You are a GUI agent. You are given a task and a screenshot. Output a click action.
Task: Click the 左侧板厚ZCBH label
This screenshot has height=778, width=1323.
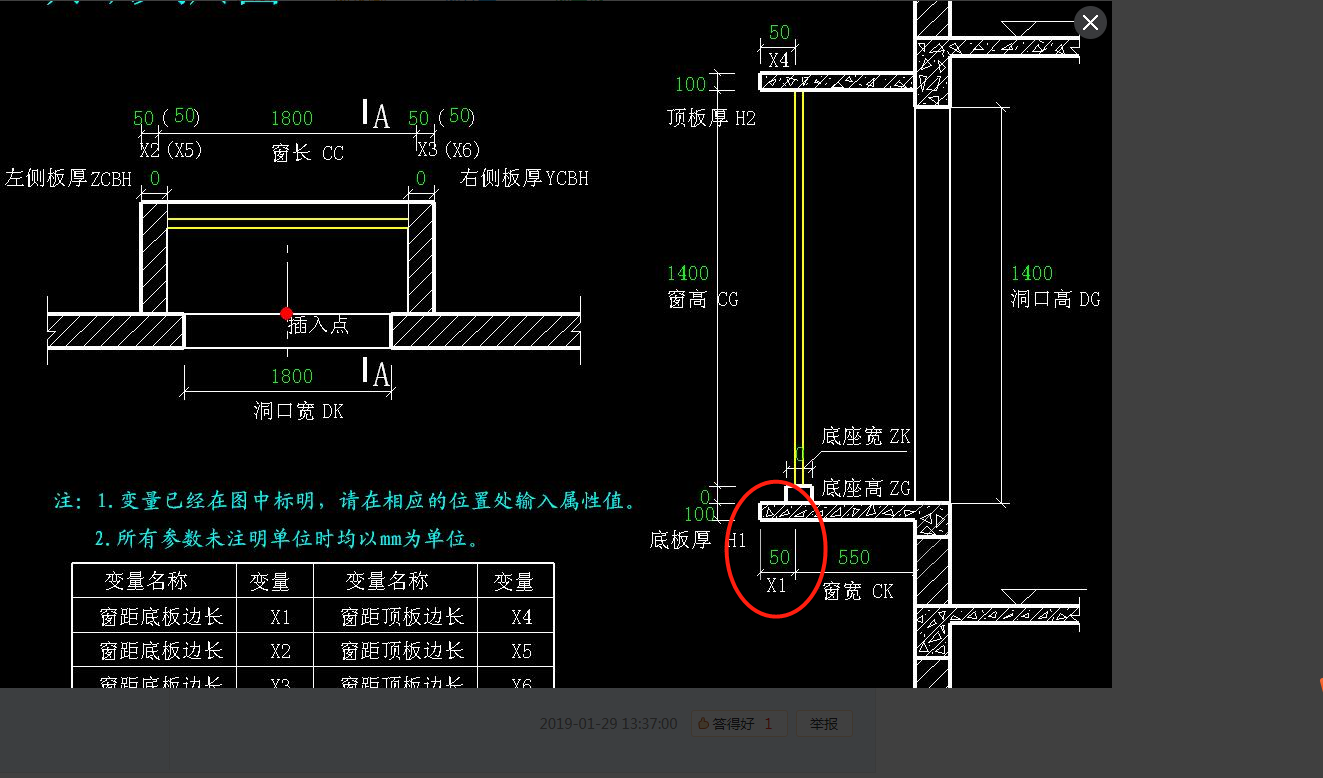(x=68, y=179)
